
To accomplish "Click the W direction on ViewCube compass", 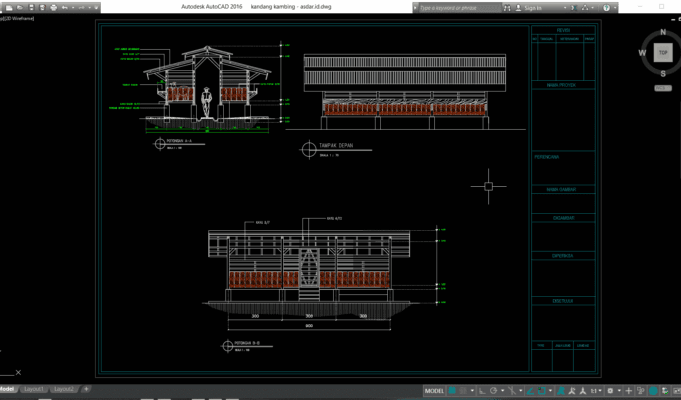I will [x=642, y=53].
